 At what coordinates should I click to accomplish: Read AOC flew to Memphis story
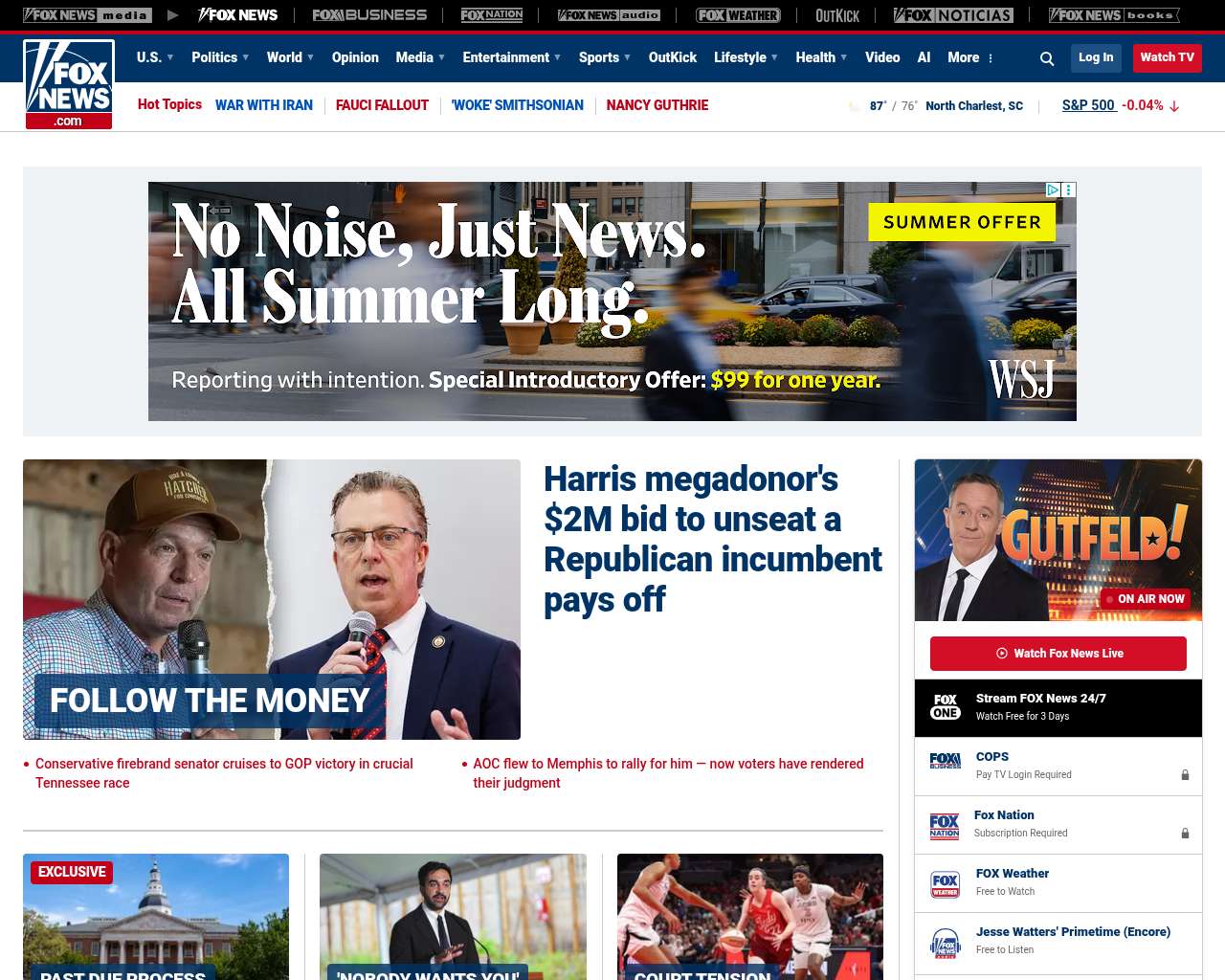(668, 773)
